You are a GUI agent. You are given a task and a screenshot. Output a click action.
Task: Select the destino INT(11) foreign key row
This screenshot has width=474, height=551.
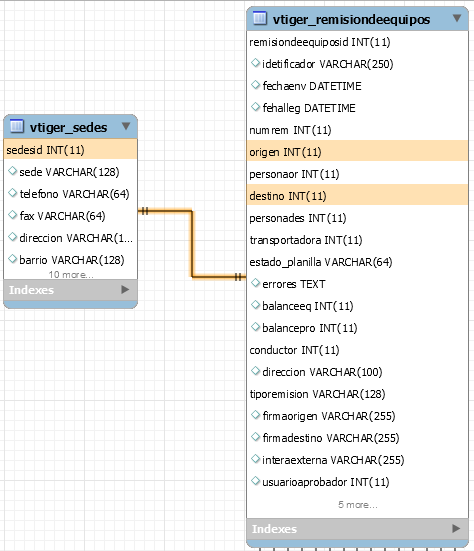pos(357,196)
